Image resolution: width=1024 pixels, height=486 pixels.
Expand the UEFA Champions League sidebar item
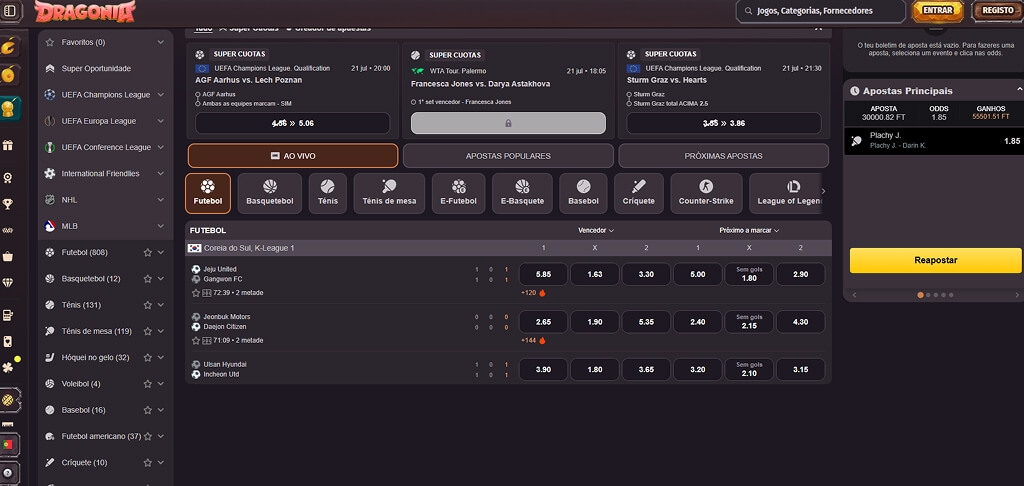click(106, 95)
